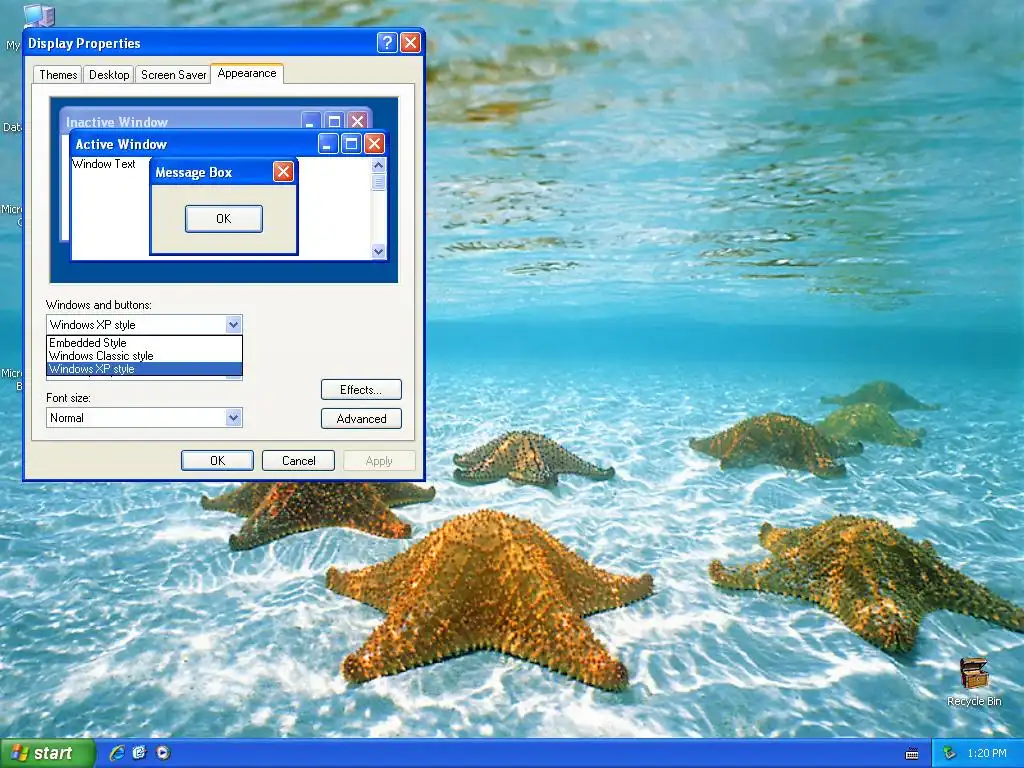Select the Appearance tab
This screenshot has height=768, width=1024.
tap(247, 73)
